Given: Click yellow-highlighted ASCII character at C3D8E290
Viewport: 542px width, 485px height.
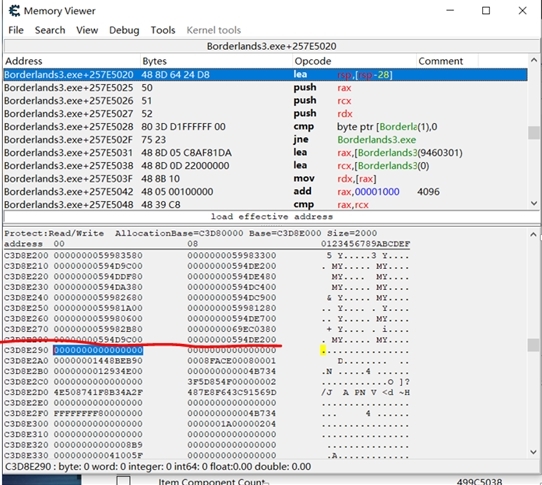Looking at the screenshot, I should (323, 351).
